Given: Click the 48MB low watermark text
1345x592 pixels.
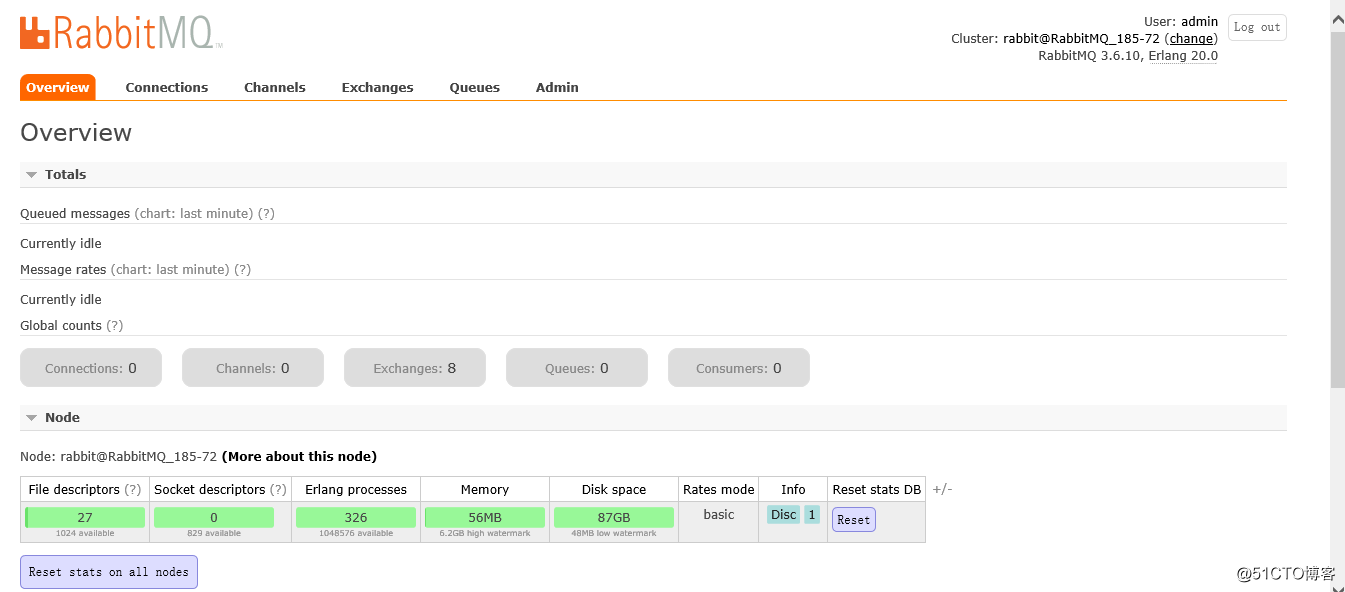Looking at the screenshot, I should click(x=614, y=534).
